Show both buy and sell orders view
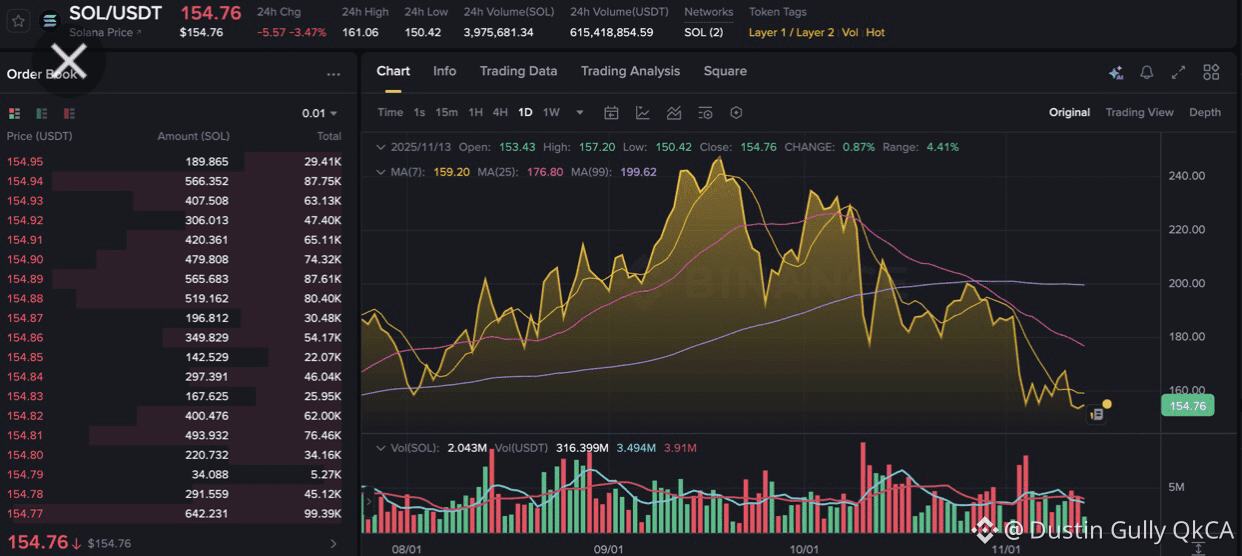1242x556 pixels. tap(15, 114)
